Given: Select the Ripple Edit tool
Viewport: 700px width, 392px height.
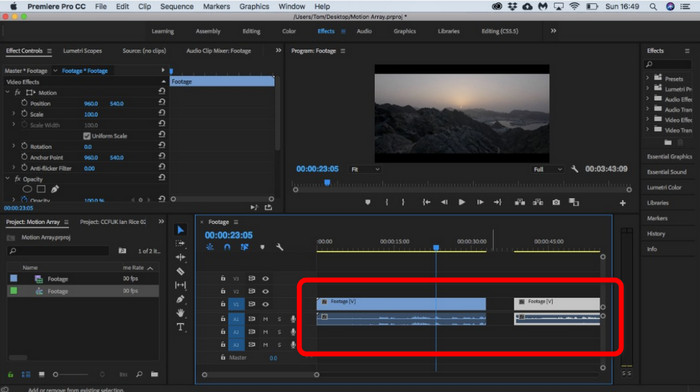Looking at the screenshot, I should click(180, 257).
